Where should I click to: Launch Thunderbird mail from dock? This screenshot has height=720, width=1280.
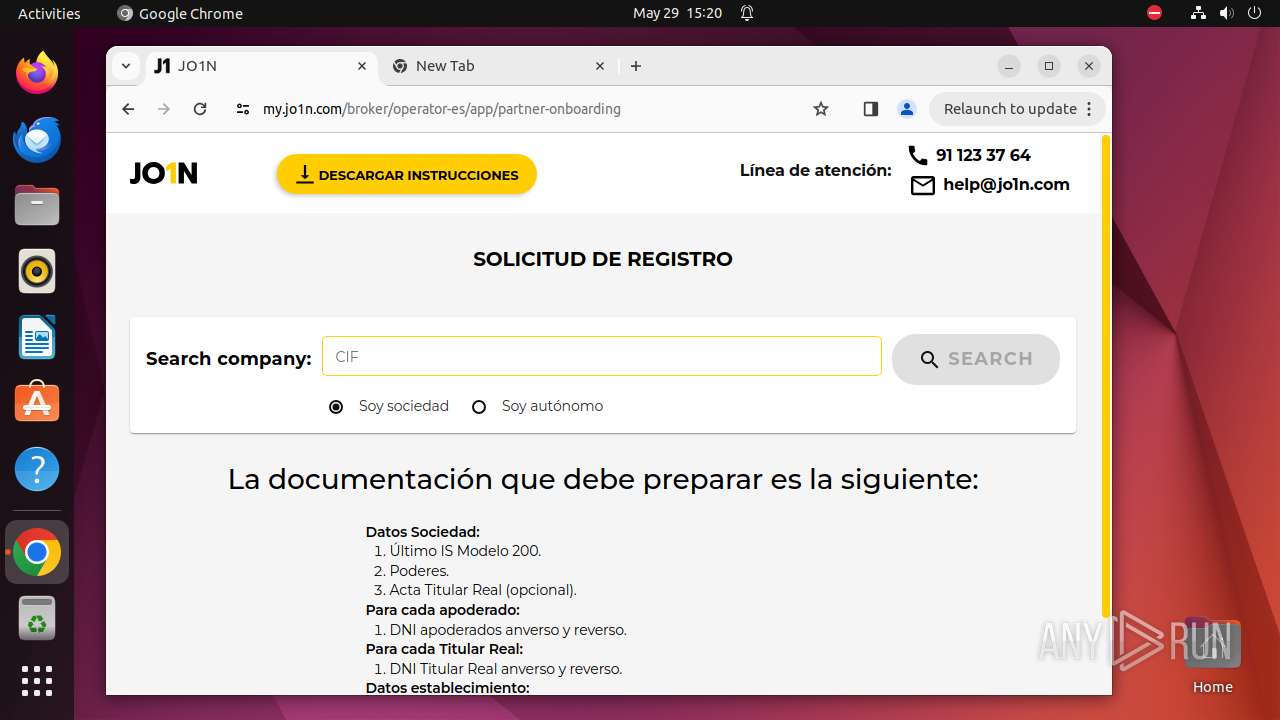pyautogui.click(x=37, y=139)
